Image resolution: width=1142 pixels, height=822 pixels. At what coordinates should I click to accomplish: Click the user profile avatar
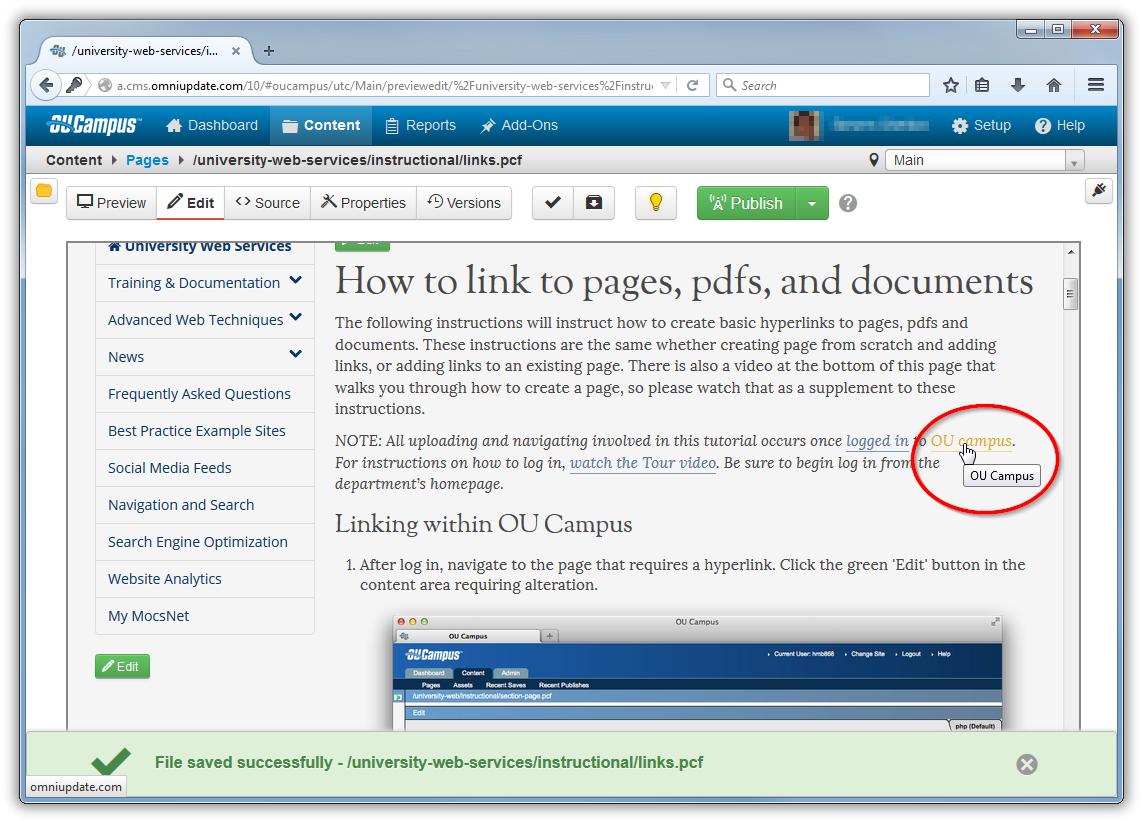click(x=804, y=125)
